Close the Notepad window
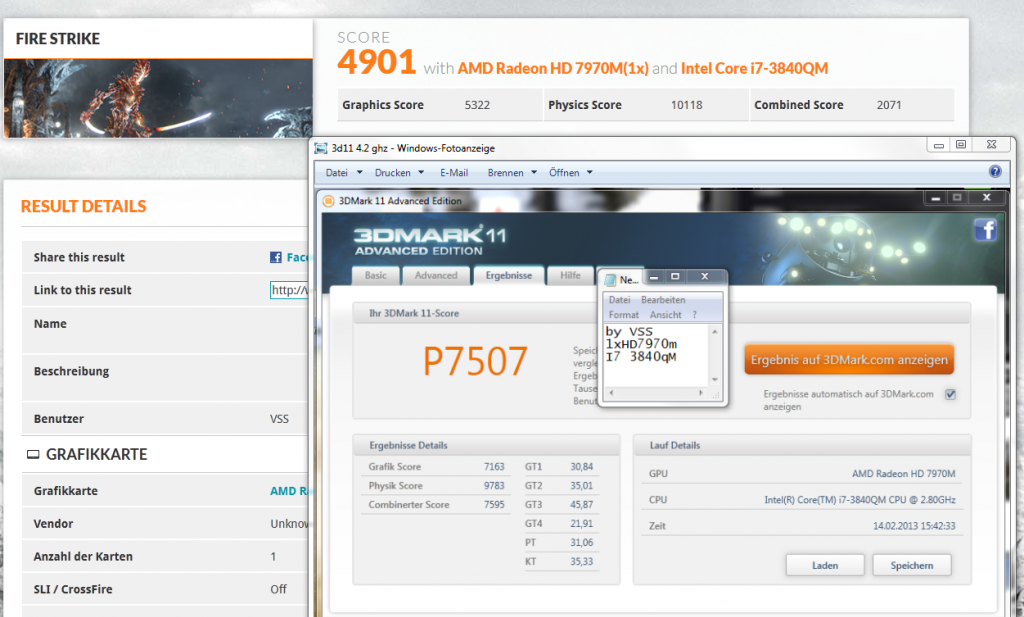1024x617 pixels. 705,277
